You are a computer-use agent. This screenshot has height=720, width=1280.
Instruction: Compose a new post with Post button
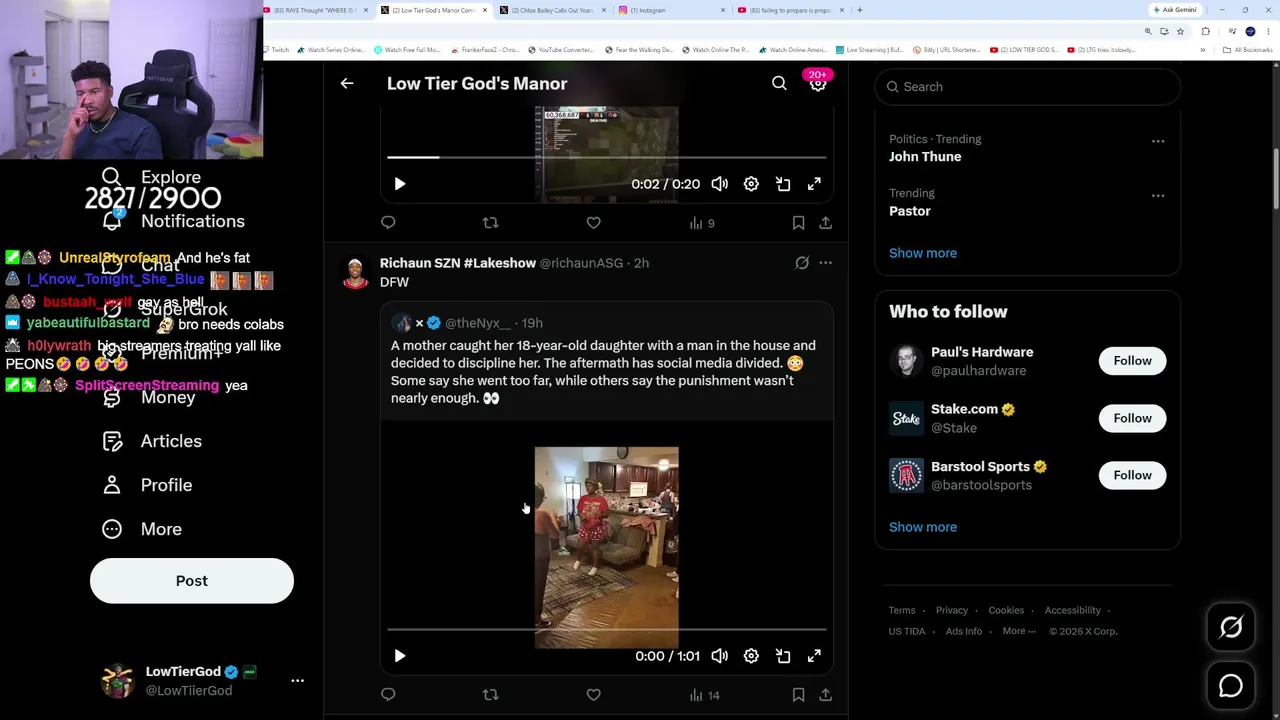coord(192,581)
